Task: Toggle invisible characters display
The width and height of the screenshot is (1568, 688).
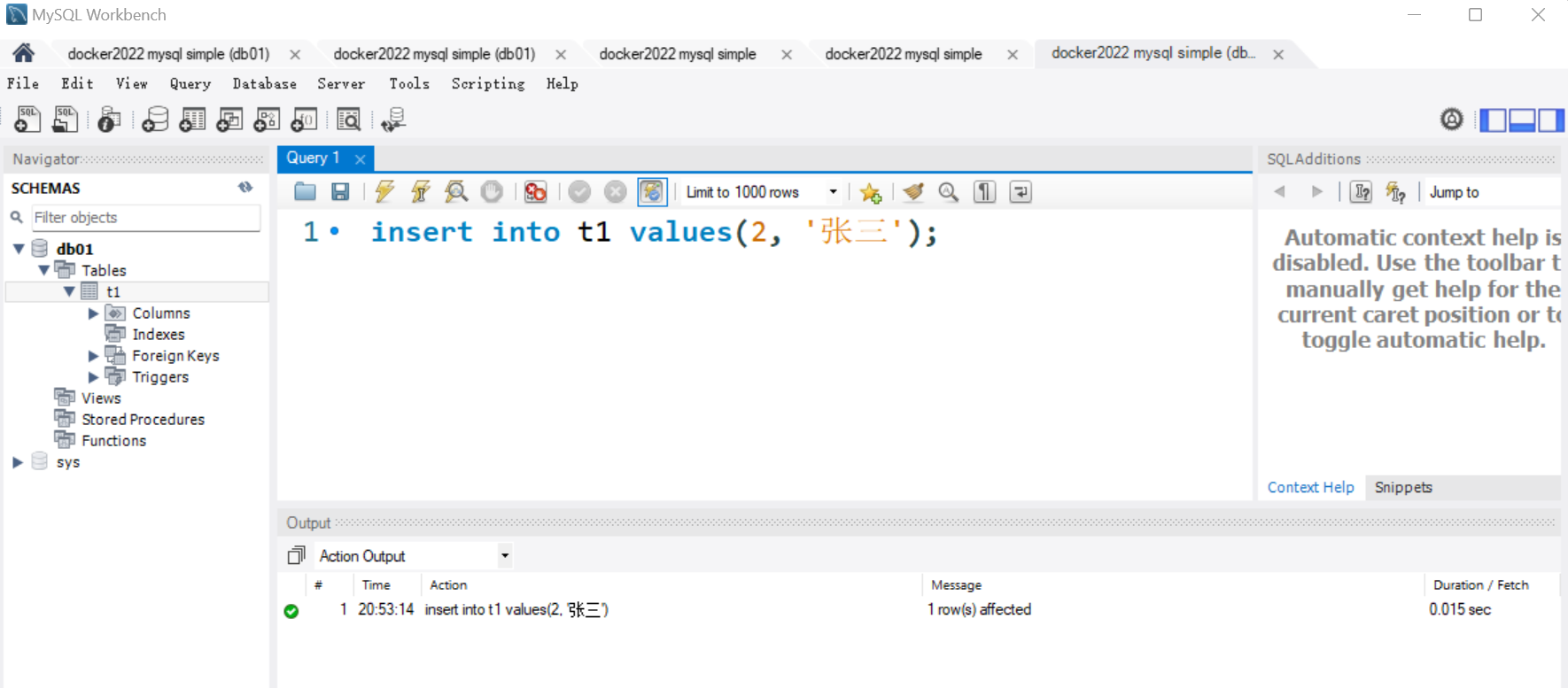Action: coord(984,191)
